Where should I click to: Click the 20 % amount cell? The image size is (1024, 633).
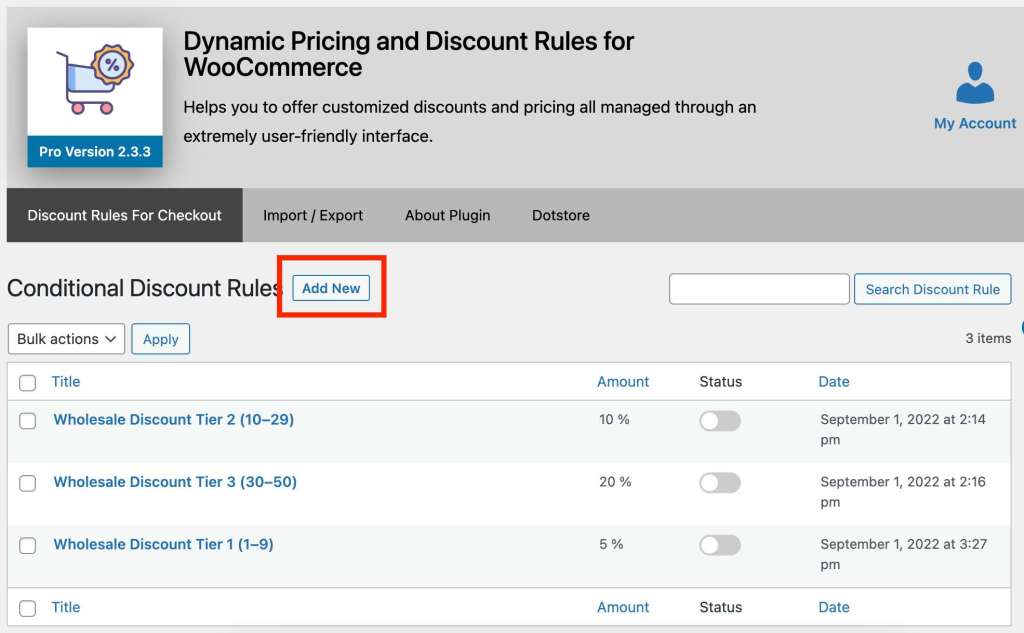pos(615,482)
